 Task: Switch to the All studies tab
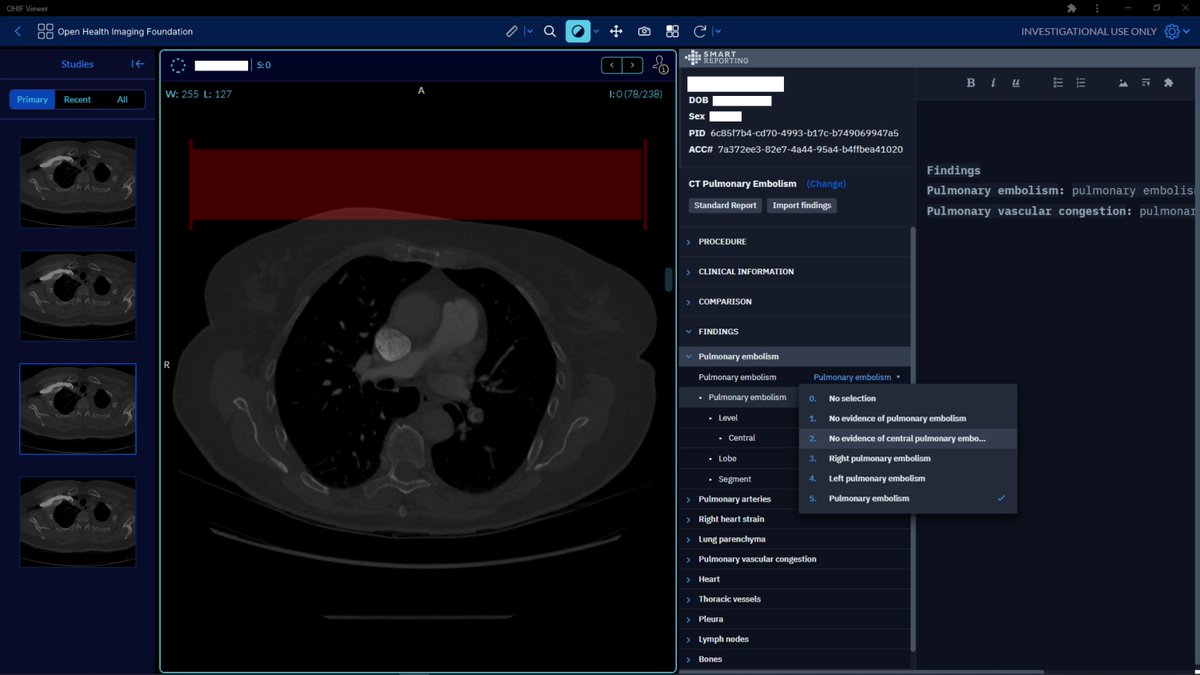pos(122,99)
